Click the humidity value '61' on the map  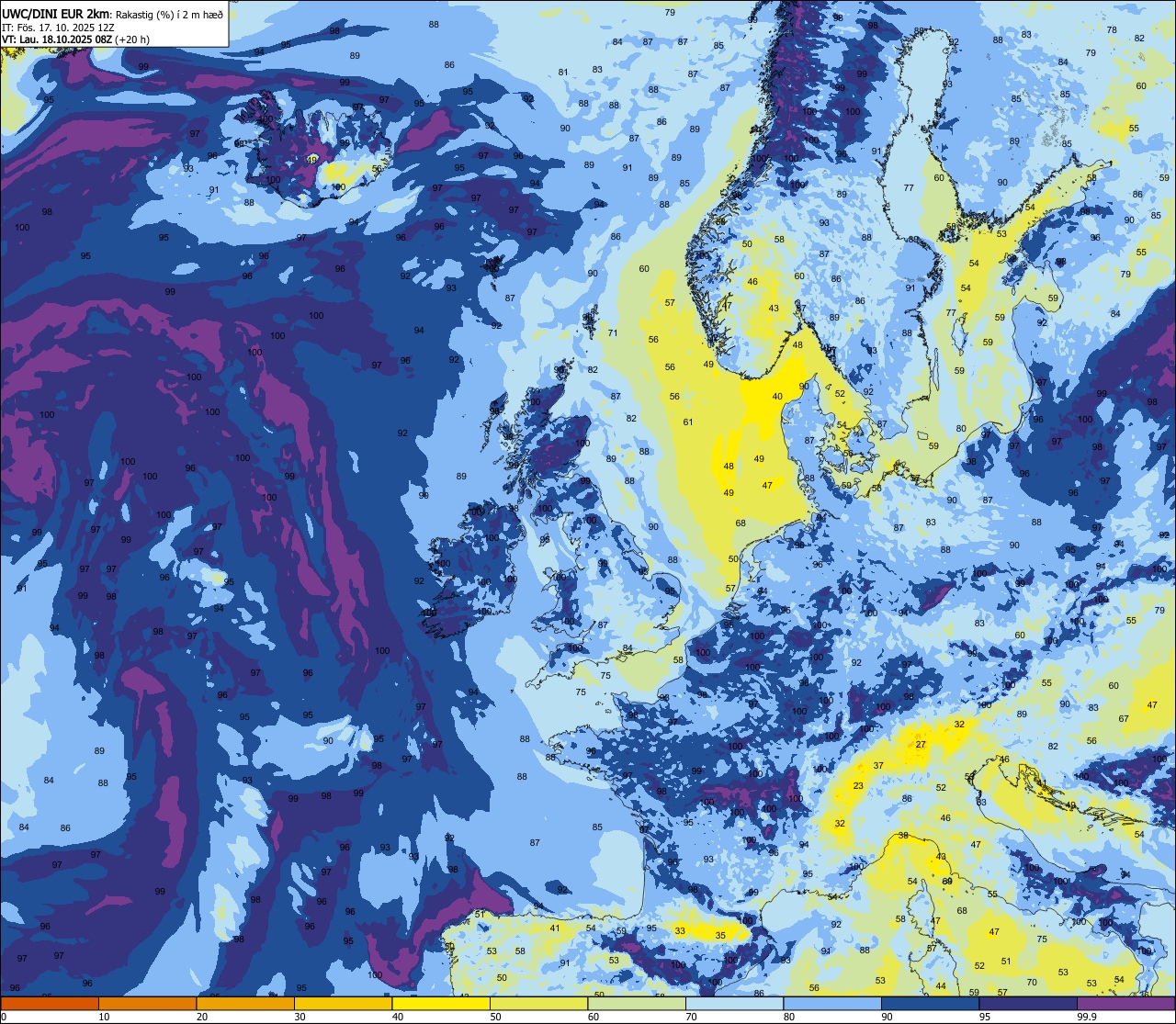pyautogui.click(x=688, y=422)
